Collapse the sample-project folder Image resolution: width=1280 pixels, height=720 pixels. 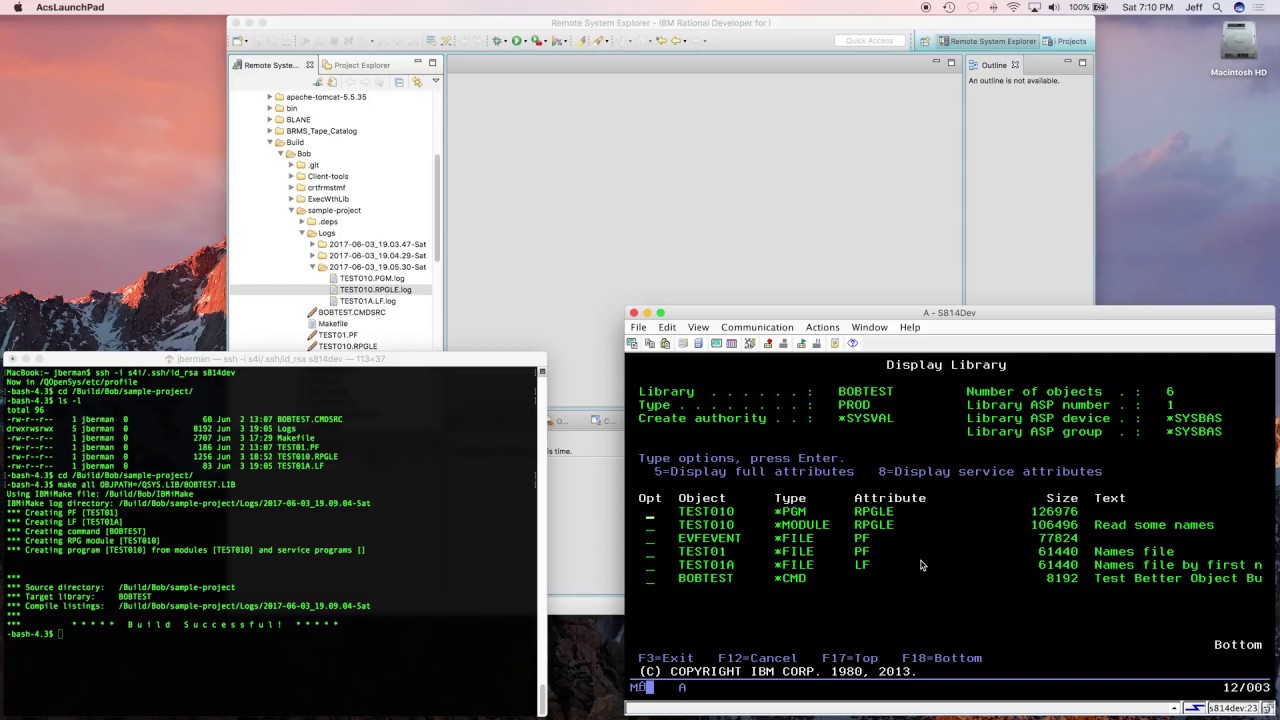(292, 210)
